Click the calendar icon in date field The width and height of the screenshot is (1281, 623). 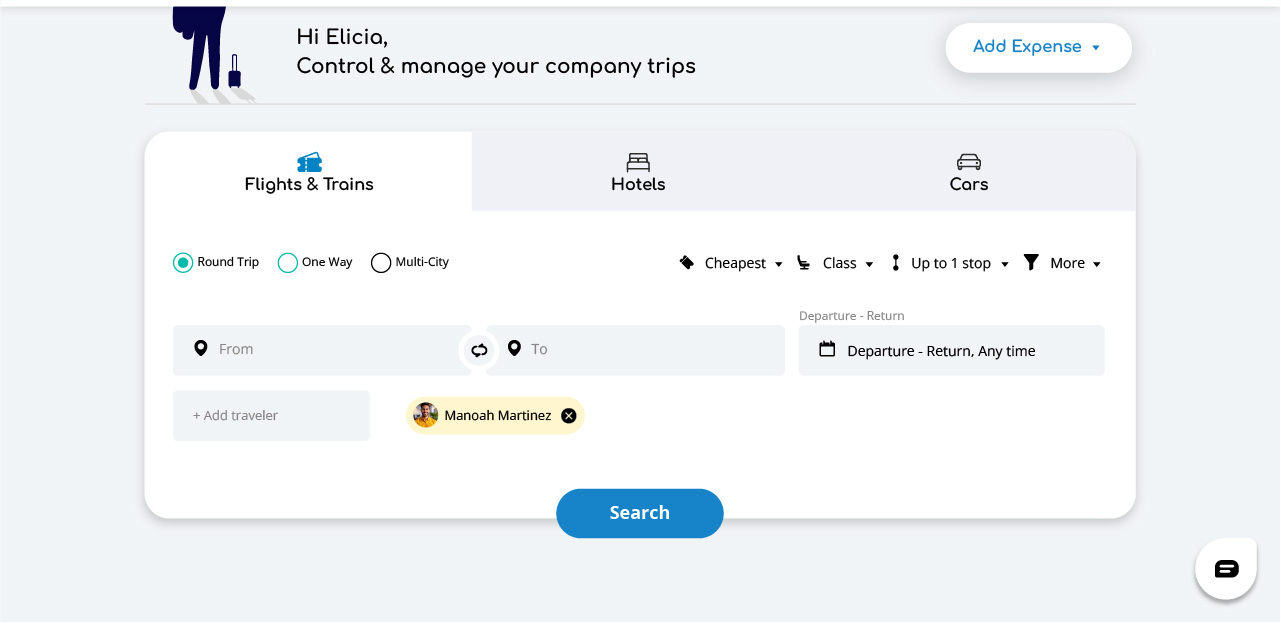point(827,349)
